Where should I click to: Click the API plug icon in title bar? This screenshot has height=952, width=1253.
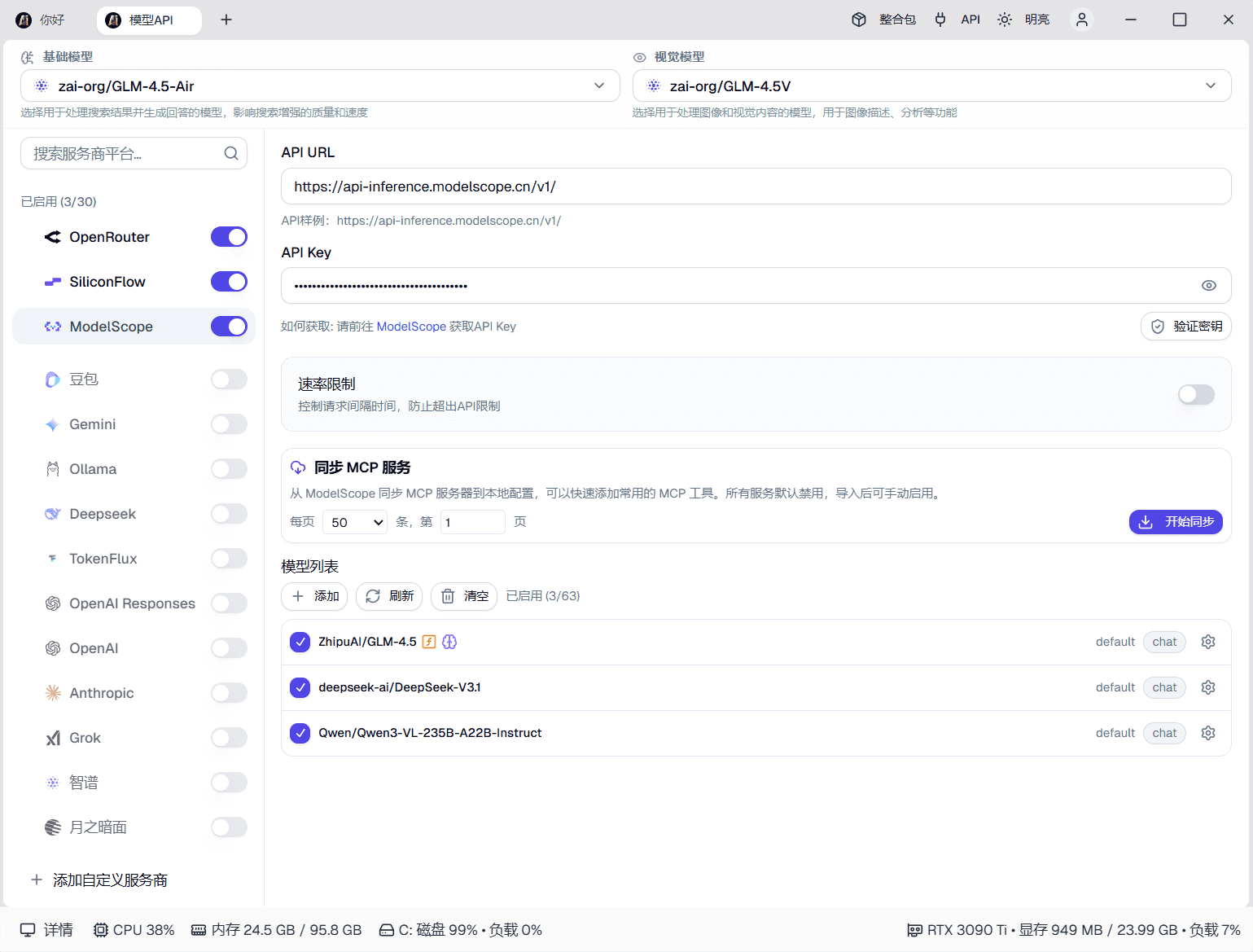pyautogui.click(x=940, y=20)
